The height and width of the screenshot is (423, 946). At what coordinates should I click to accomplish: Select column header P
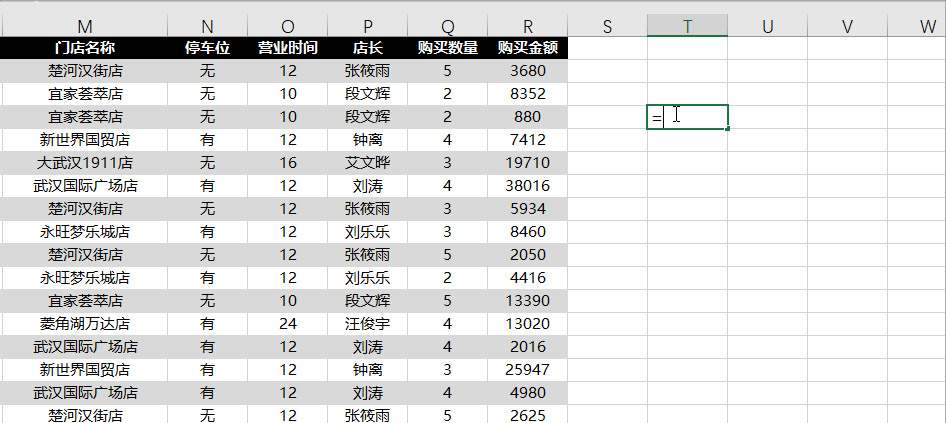[x=368, y=26]
